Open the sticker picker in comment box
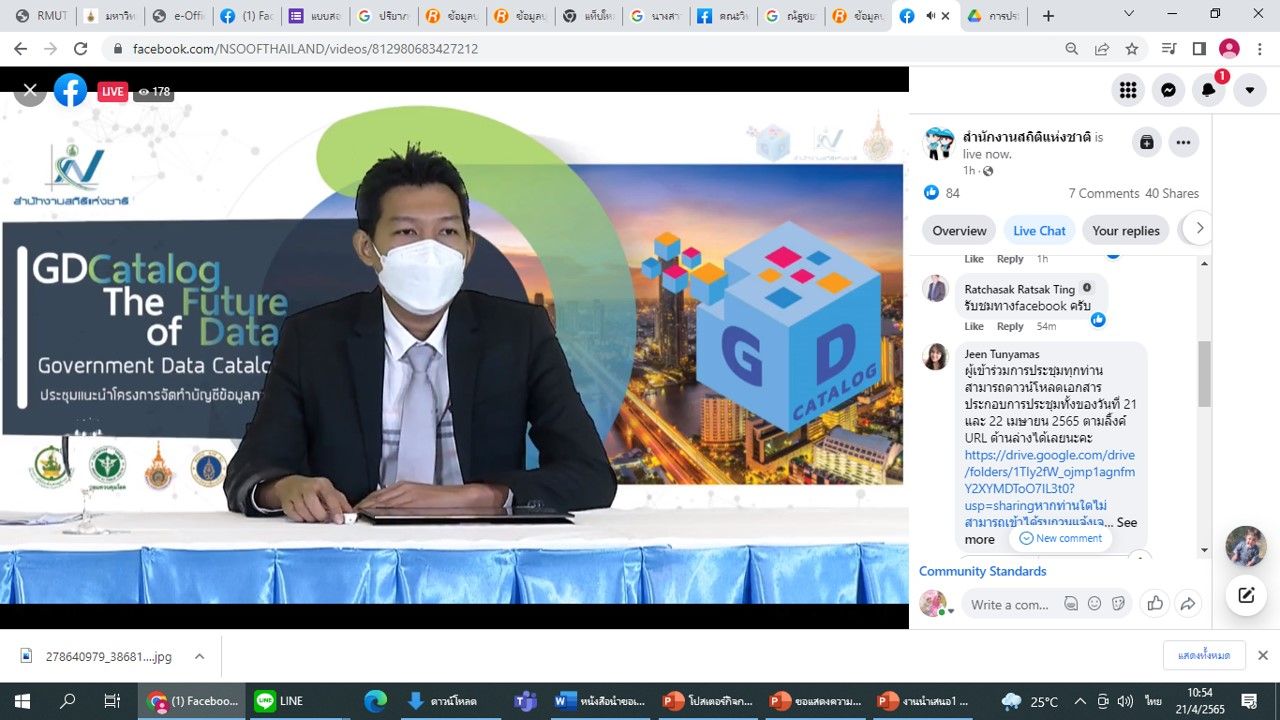The height and width of the screenshot is (720, 1280). [x=1118, y=604]
